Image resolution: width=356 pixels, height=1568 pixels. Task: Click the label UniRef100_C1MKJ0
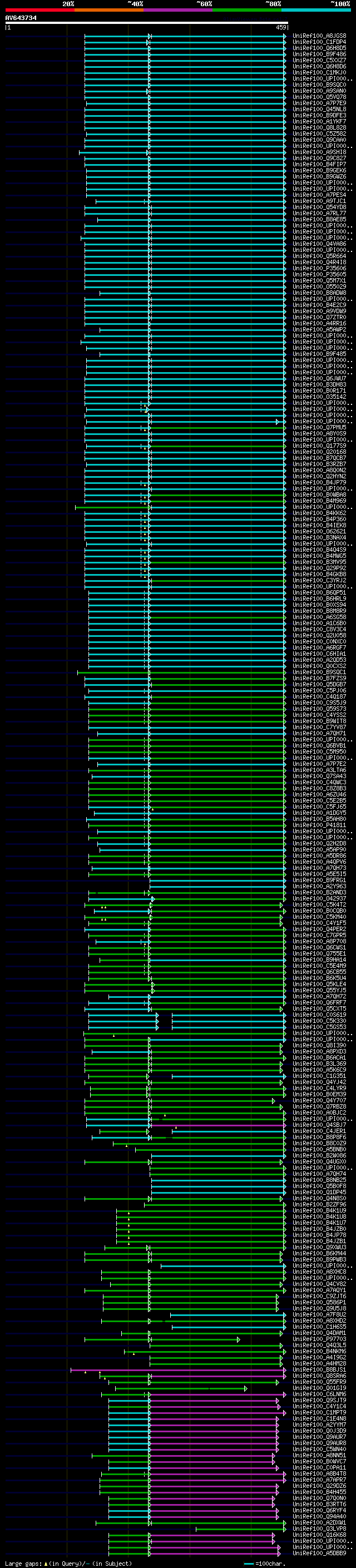(319, 72)
